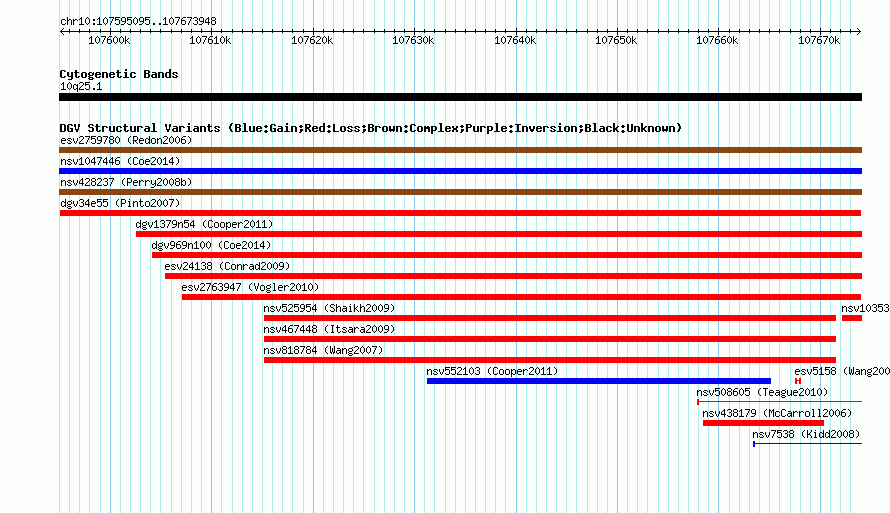890x513 pixels.
Task: Click the nsv552103 (Cooper2011) label
Action: coord(492,371)
